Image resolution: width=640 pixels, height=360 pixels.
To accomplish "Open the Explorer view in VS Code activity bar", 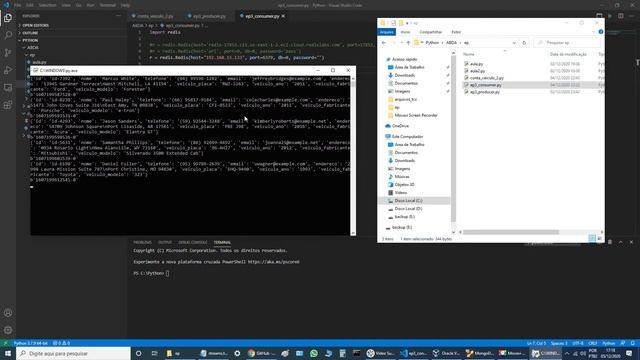I will click(8, 18).
